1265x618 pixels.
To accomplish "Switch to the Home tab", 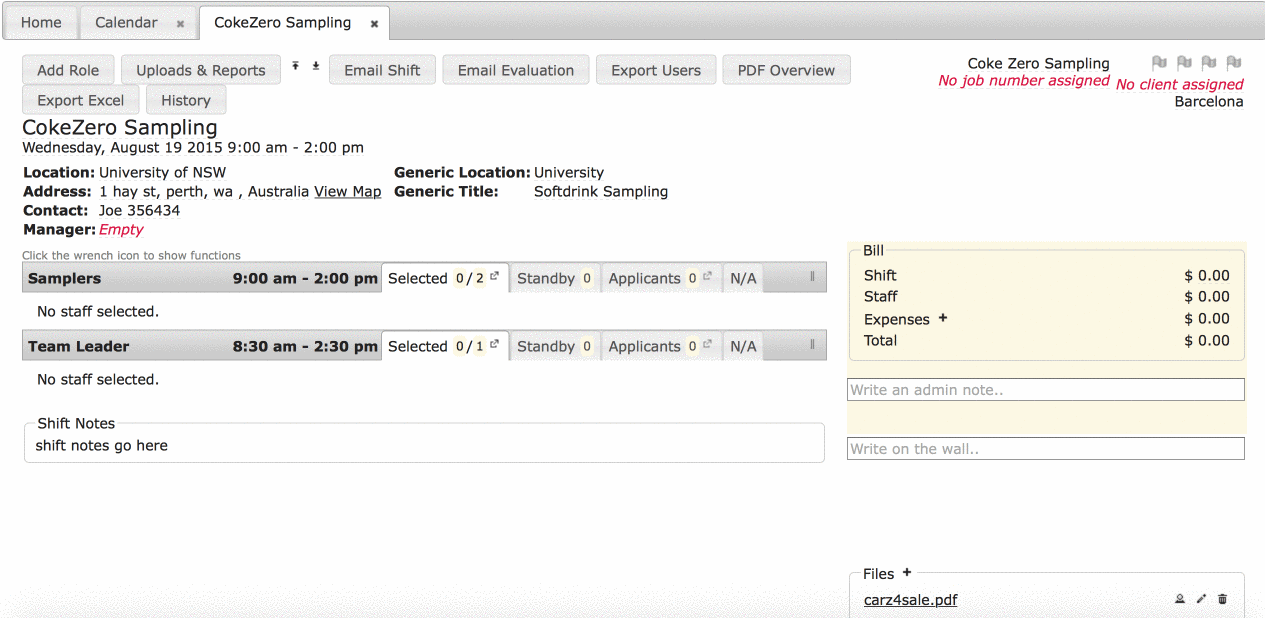I will click(41, 22).
